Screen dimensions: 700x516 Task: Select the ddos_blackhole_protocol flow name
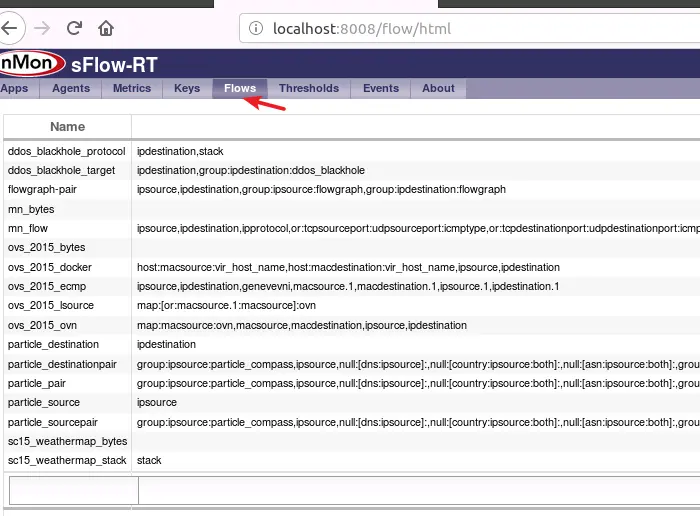[x=67, y=151]
